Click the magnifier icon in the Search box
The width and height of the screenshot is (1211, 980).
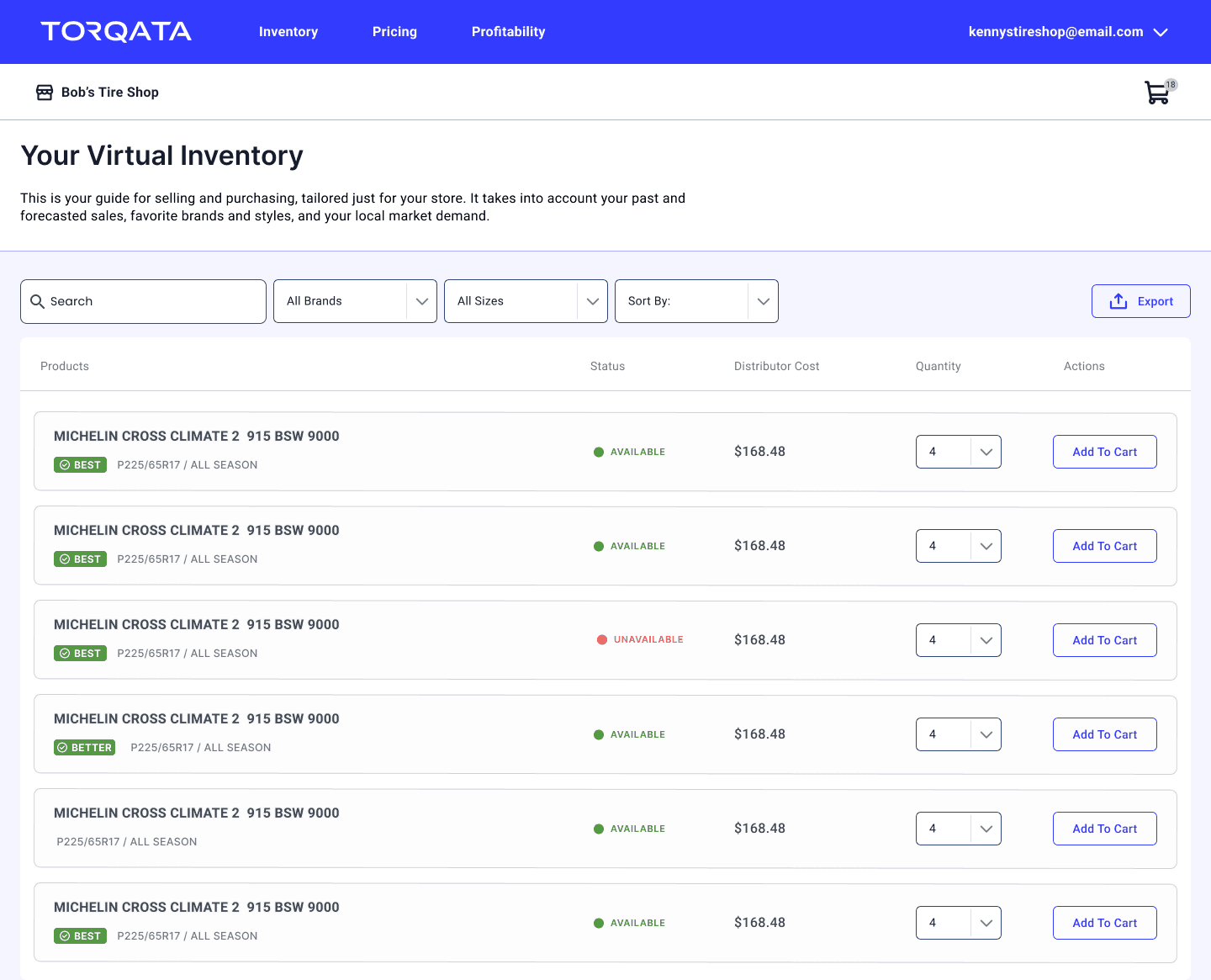point(37,301)
